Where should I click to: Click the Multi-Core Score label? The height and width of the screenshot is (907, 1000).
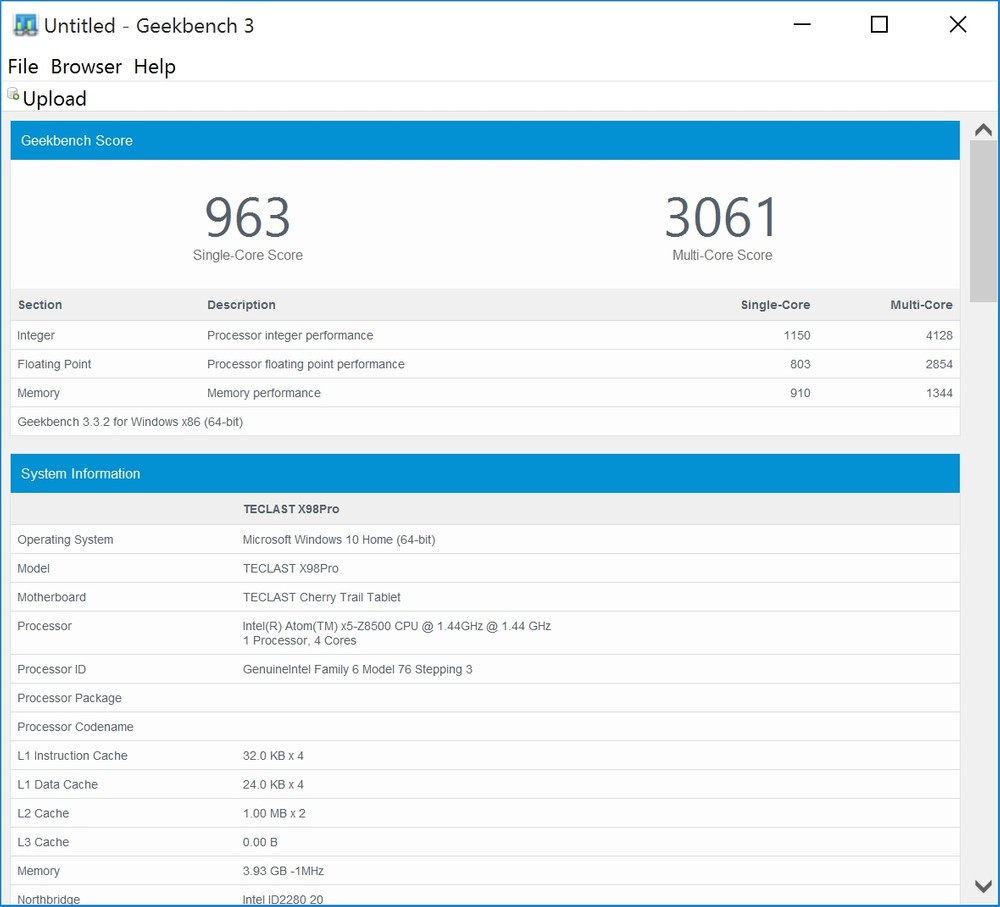(x=722, y=255)
